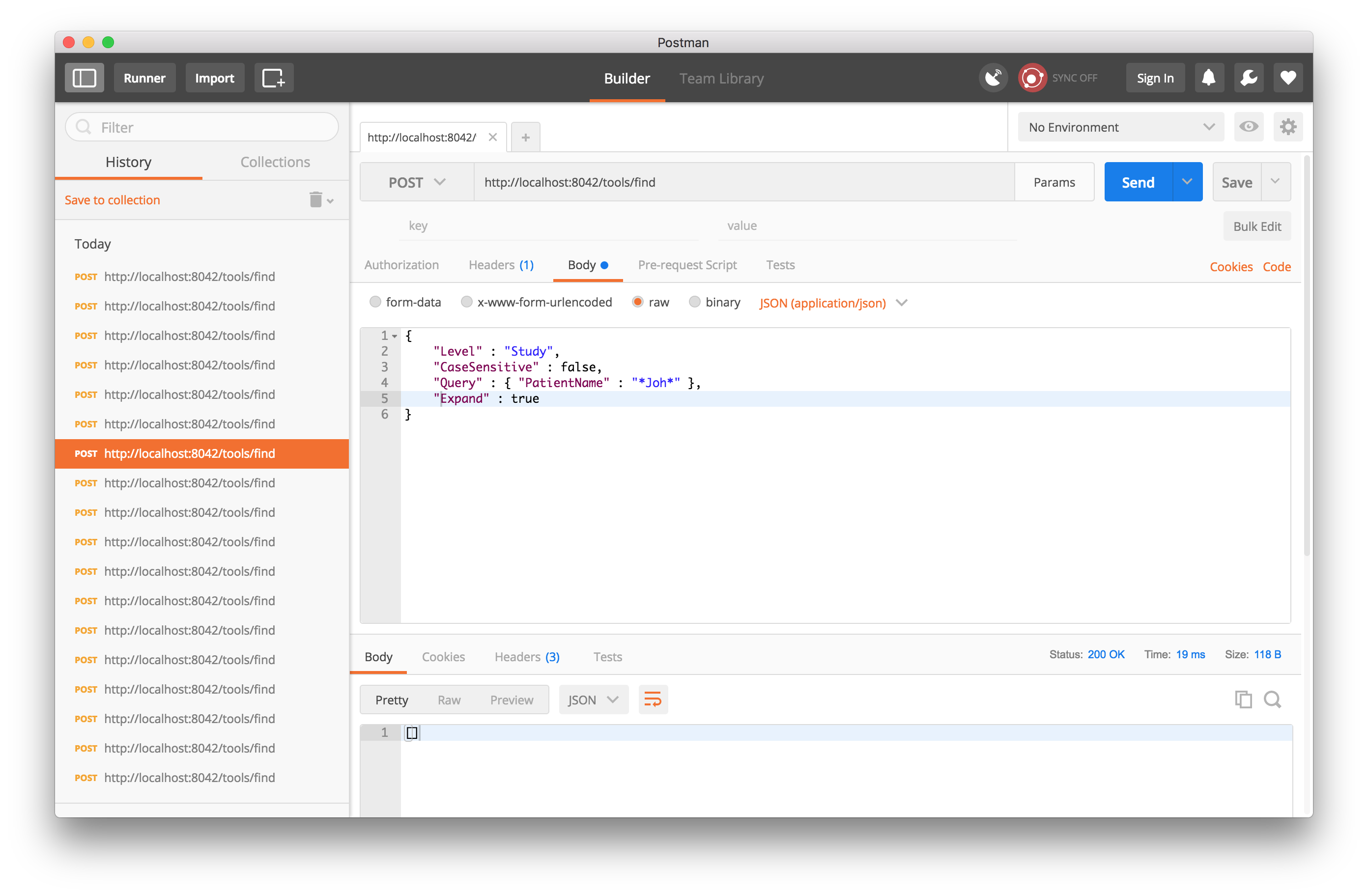Viewport: 1368px width, 896px height.
Task: Search the response with magnifier icon
Action: [x=1273, y=700]
